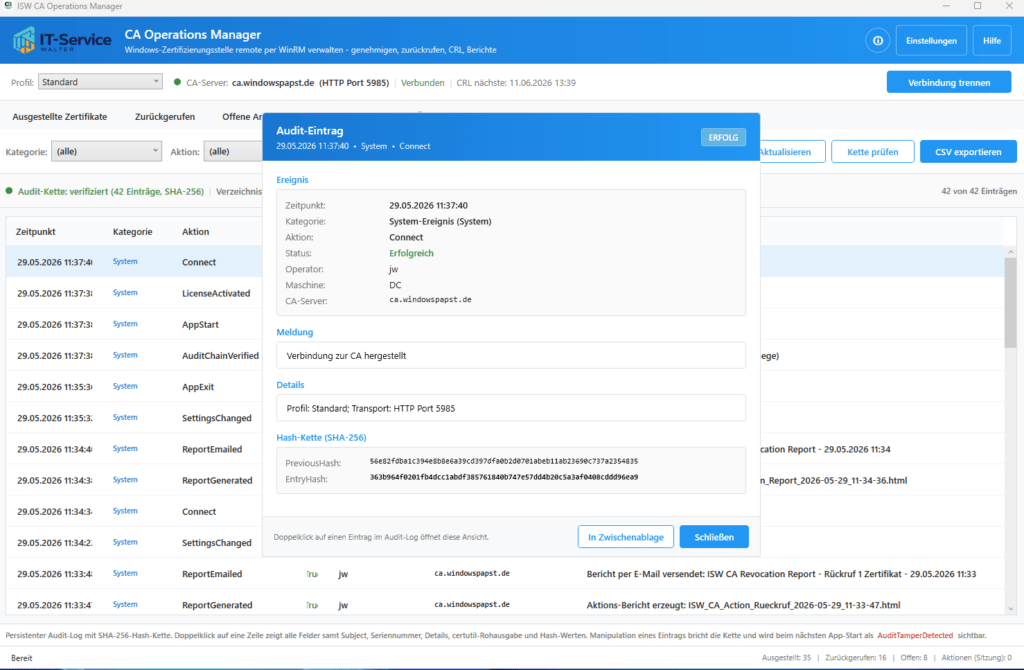Click the Aktion column header
1024x670 pixels.
195,232
